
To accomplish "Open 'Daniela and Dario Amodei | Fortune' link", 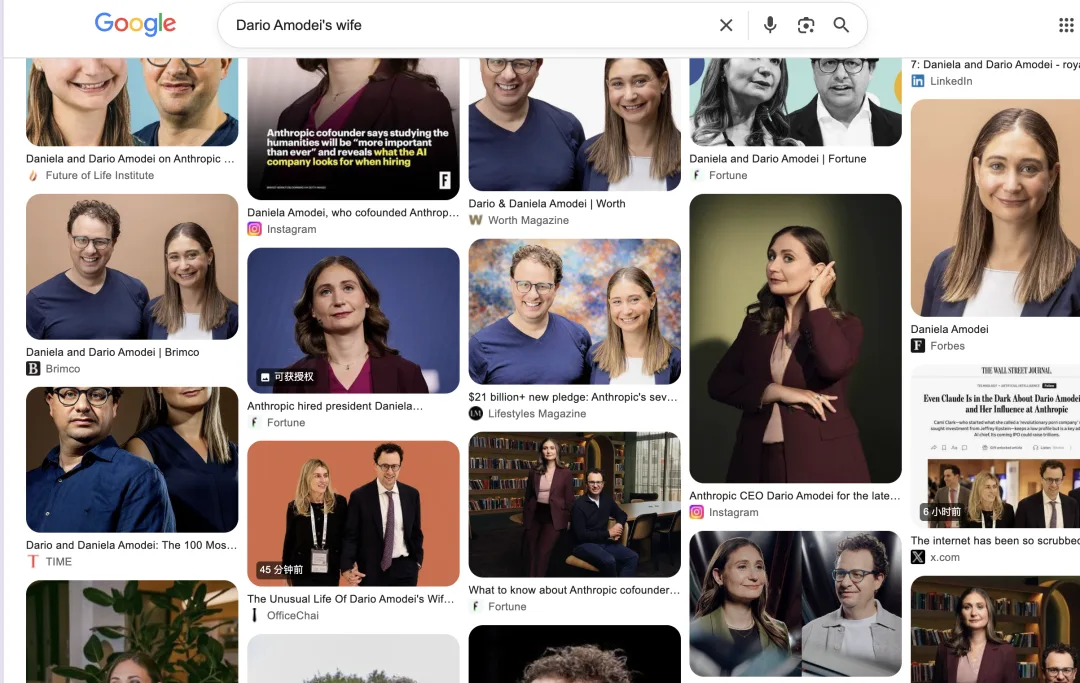I will (x=778, y=159).
